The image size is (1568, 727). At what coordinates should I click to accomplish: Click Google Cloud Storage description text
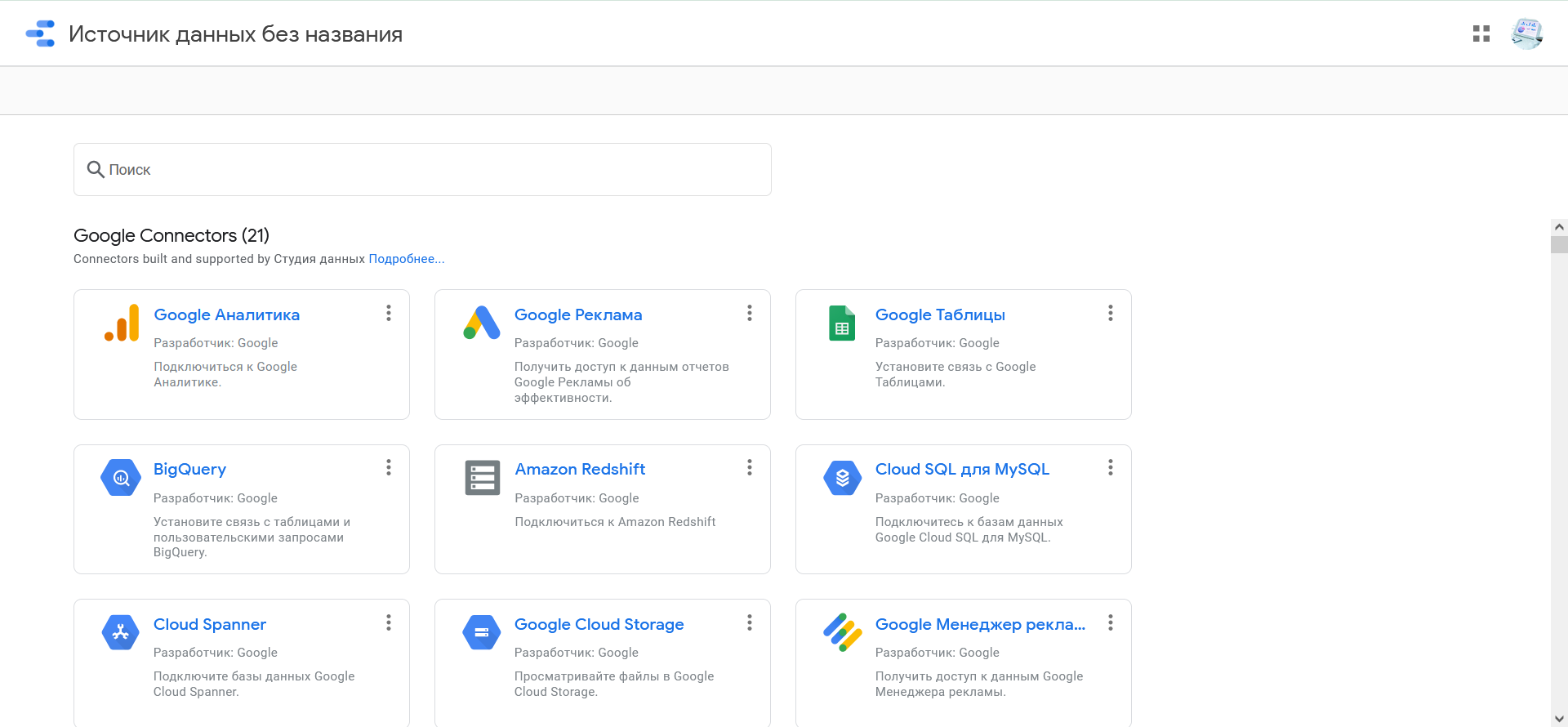(x=614, y=684)
